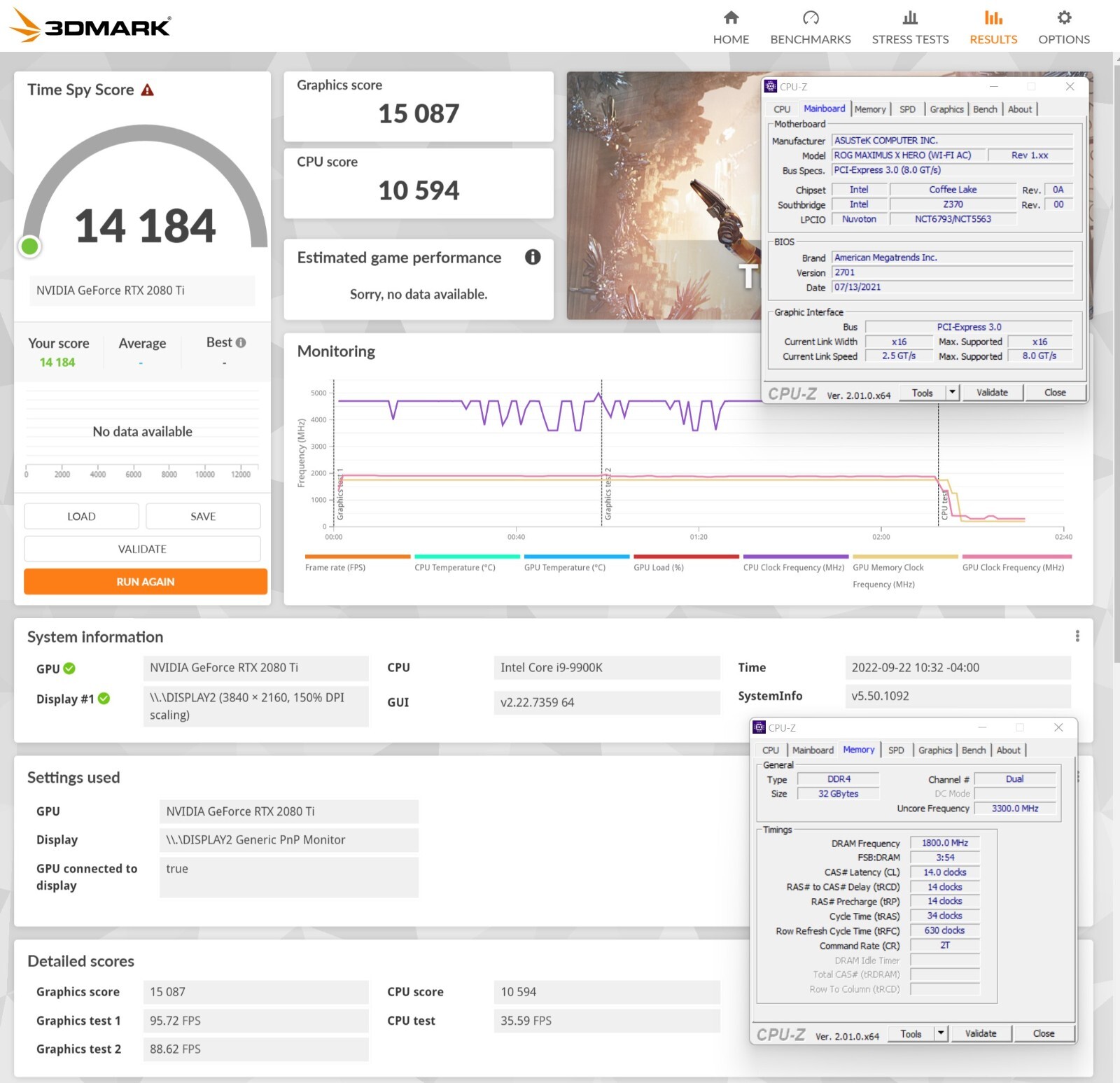Toggle GPU Temperature blue legend
This screenshot has width=1120, height=1083.
[x=577, y=564]
